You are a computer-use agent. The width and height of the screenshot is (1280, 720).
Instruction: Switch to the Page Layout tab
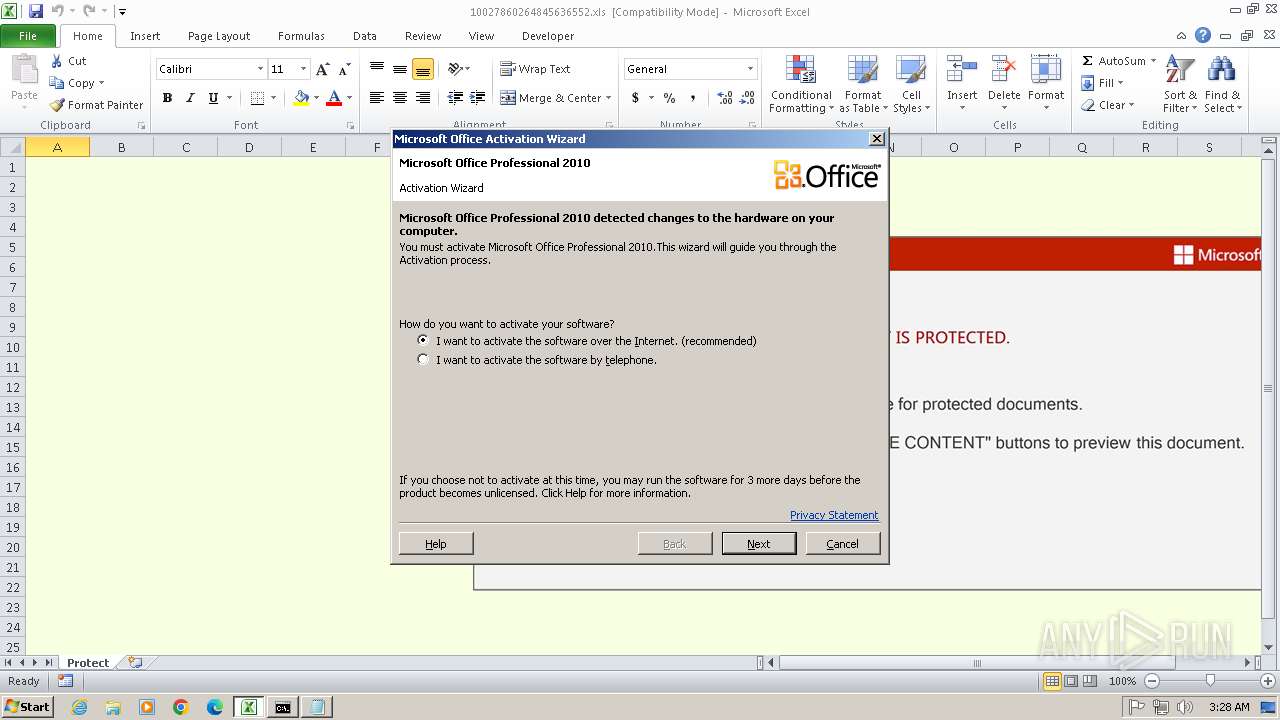click(219, 36)
